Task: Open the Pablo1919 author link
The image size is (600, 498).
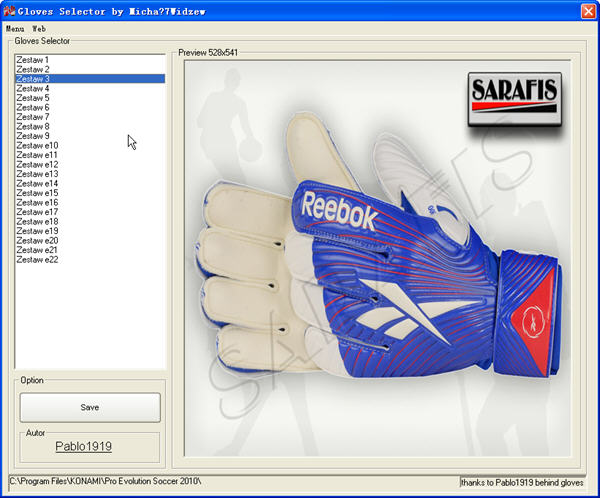Action: pyautogui.click(x=83, y=446)
